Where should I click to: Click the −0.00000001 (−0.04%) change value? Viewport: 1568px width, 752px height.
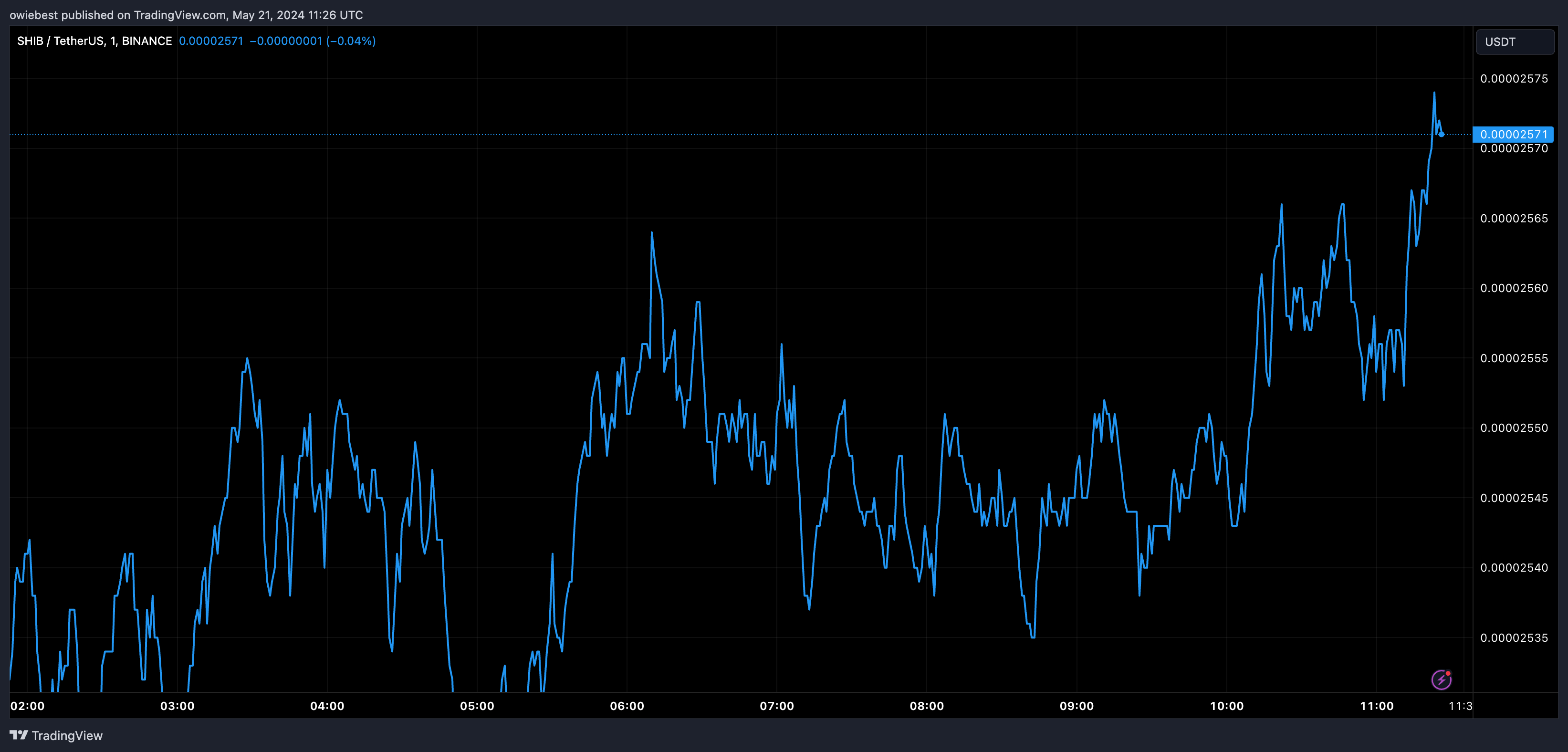(312, 41)
